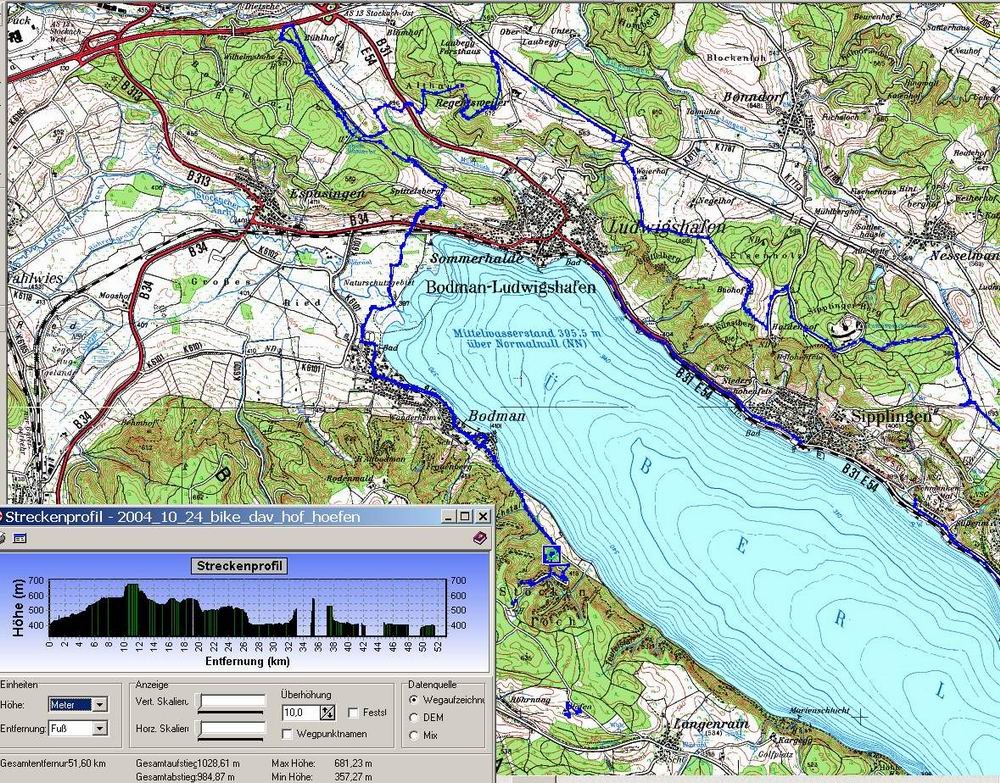Click the blue waypoint marker on the map
Image resolution: width=1000 pixels, height=783 pixels.
(551, 554)
